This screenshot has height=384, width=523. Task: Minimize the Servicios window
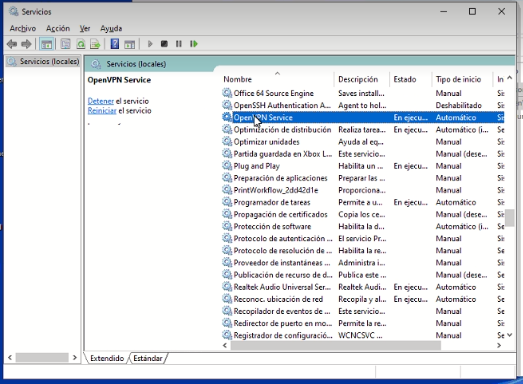443,12
